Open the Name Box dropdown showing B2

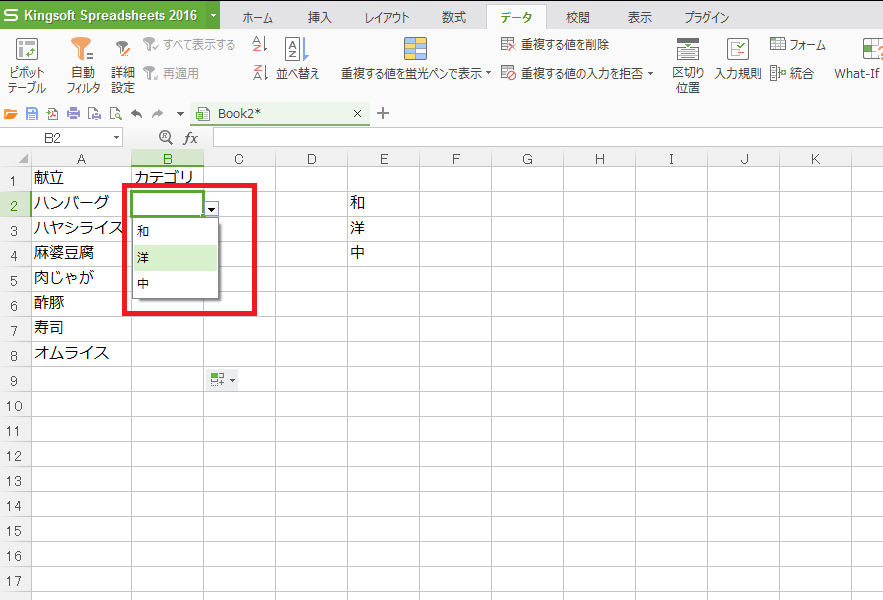tap(116, 137)
